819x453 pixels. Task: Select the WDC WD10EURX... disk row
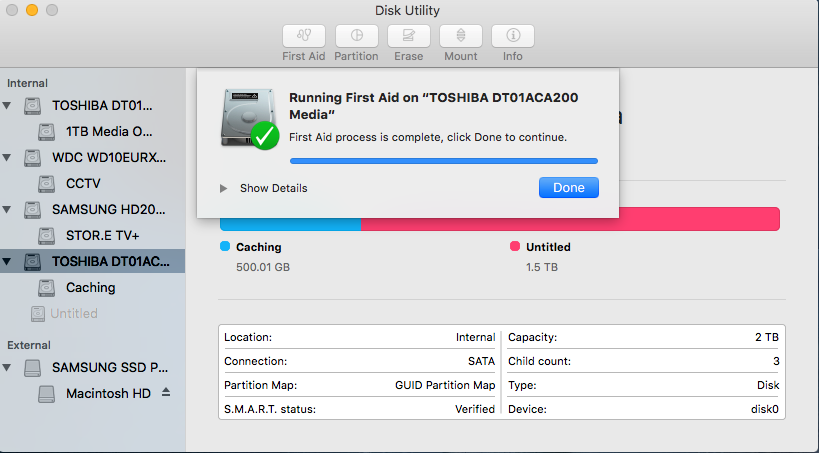[92, 158]
